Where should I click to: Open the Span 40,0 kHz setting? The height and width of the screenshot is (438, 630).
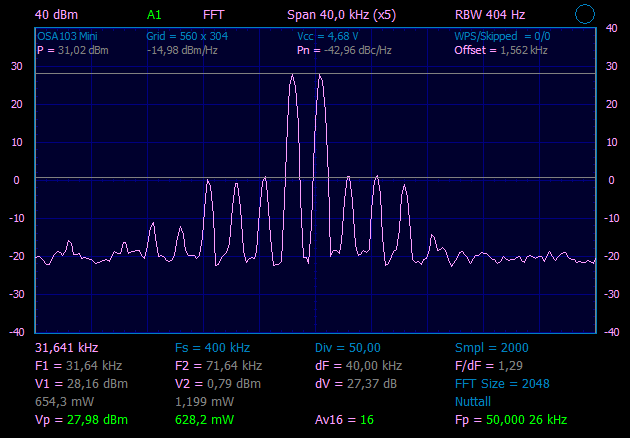pos(341,15)
